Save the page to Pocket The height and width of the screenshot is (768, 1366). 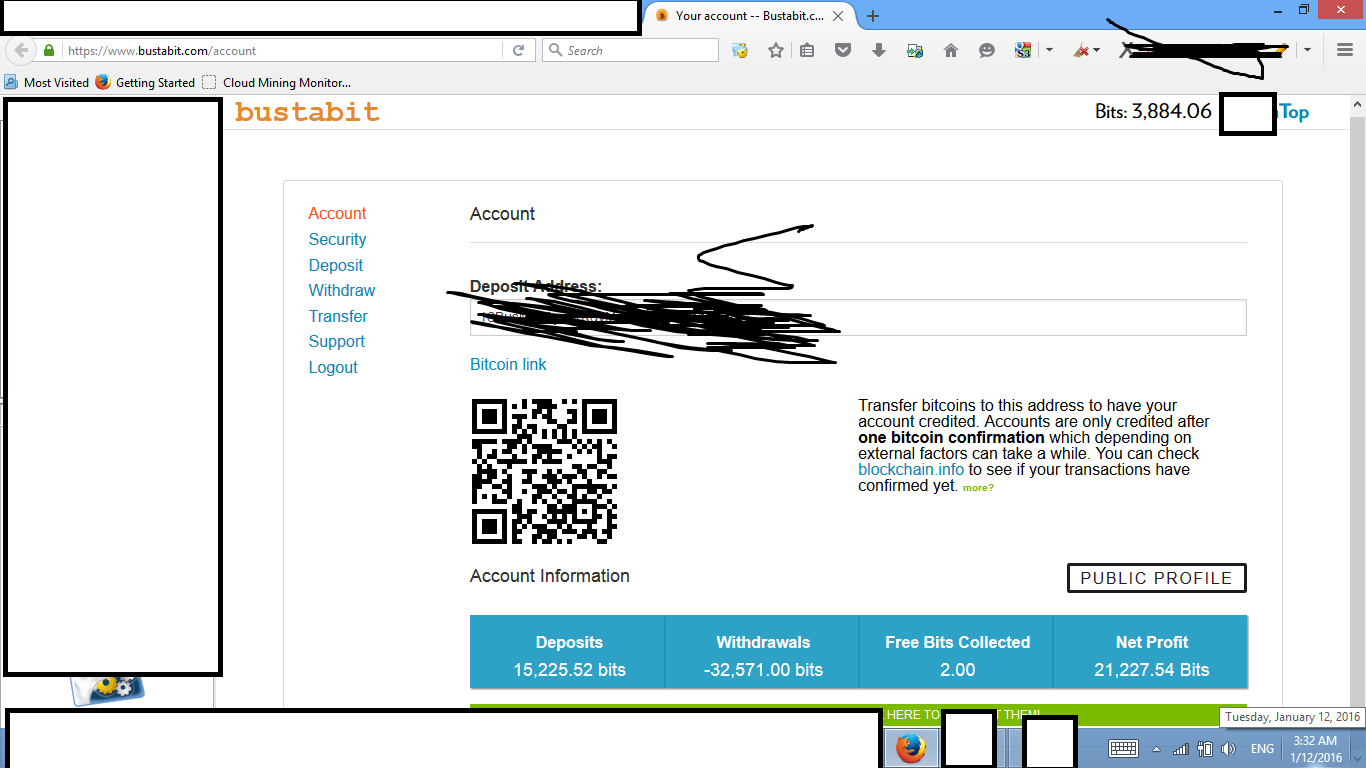click(843, 50)
